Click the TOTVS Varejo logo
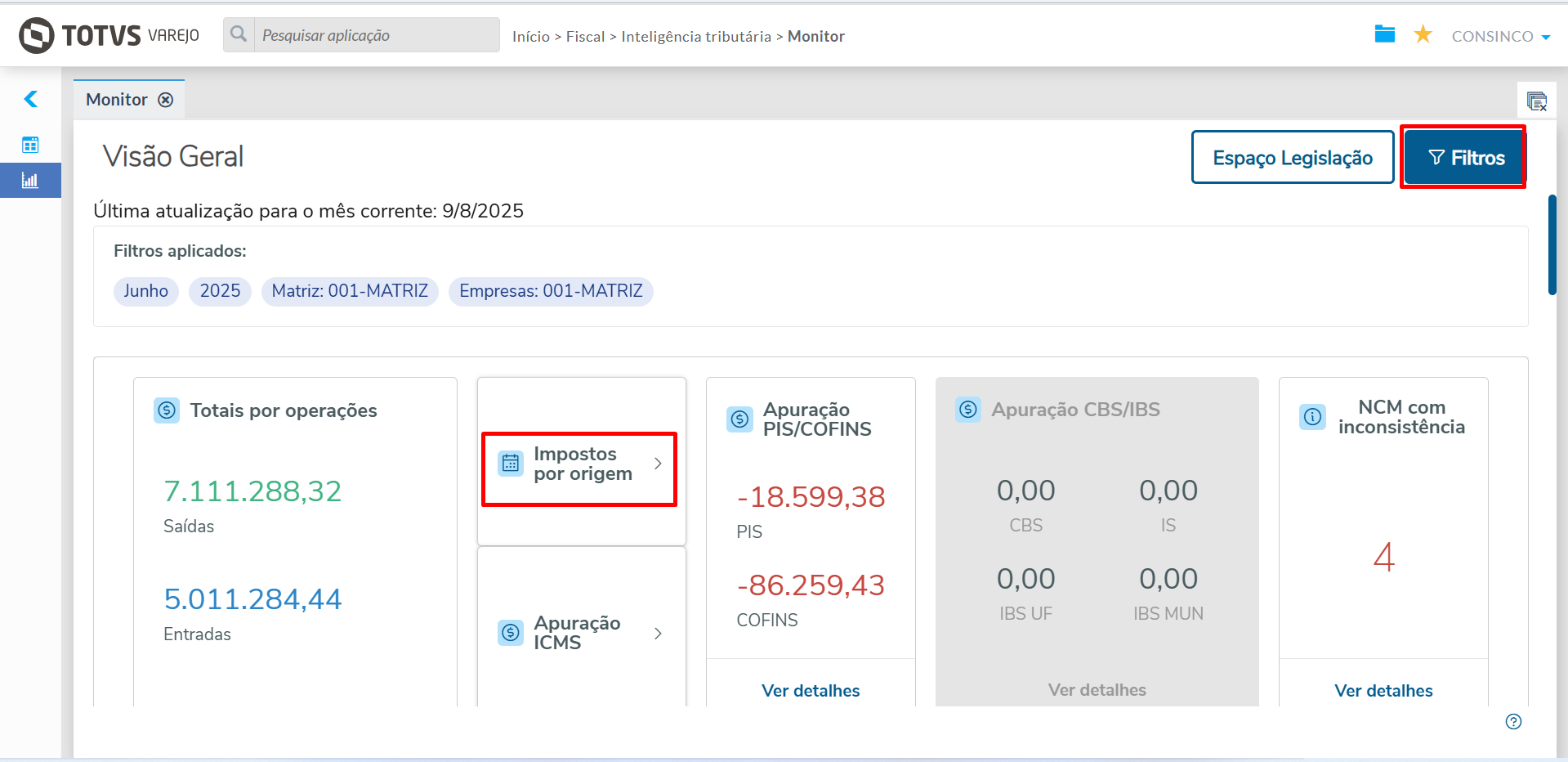This screenshot has height=762, width=1568. pos(109,35)
